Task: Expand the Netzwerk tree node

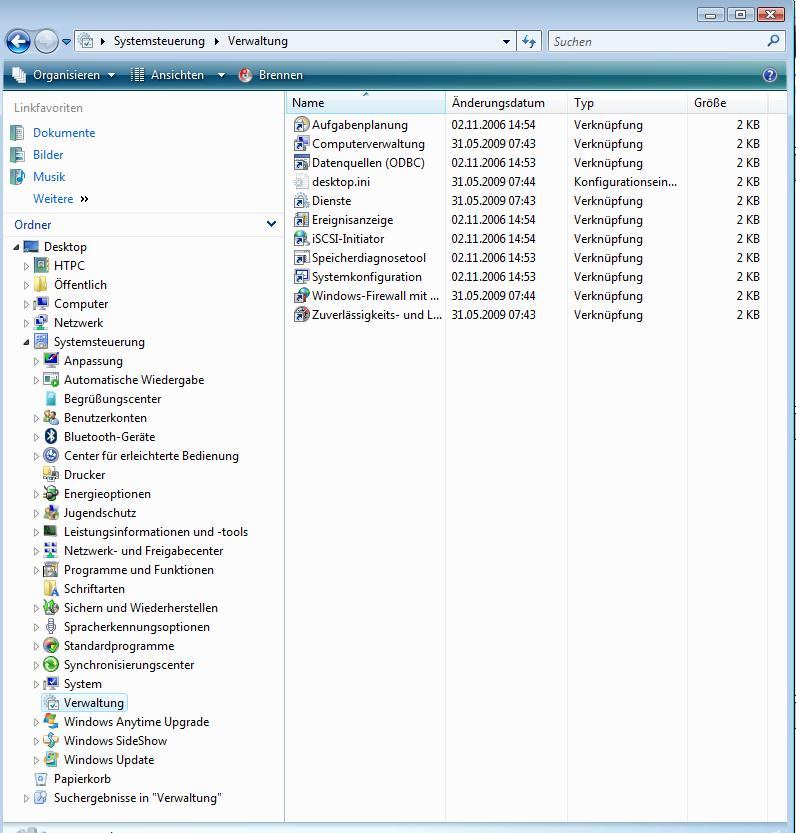Action: click(26, 323)
